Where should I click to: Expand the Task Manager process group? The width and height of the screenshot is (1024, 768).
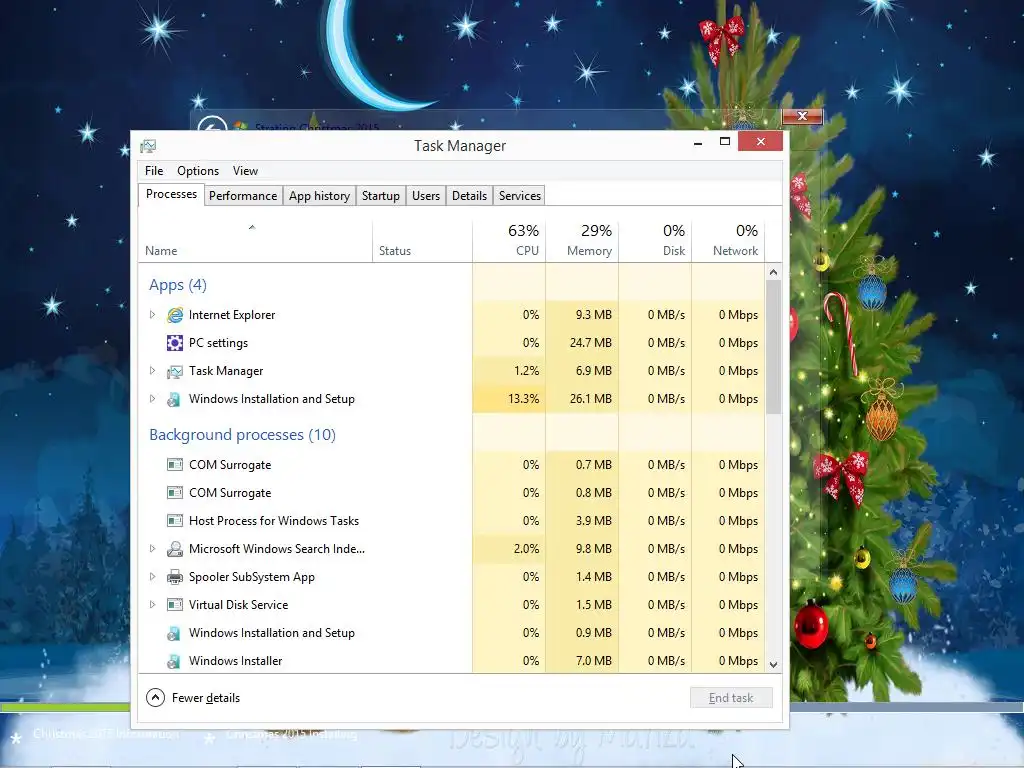click(152, 371)
